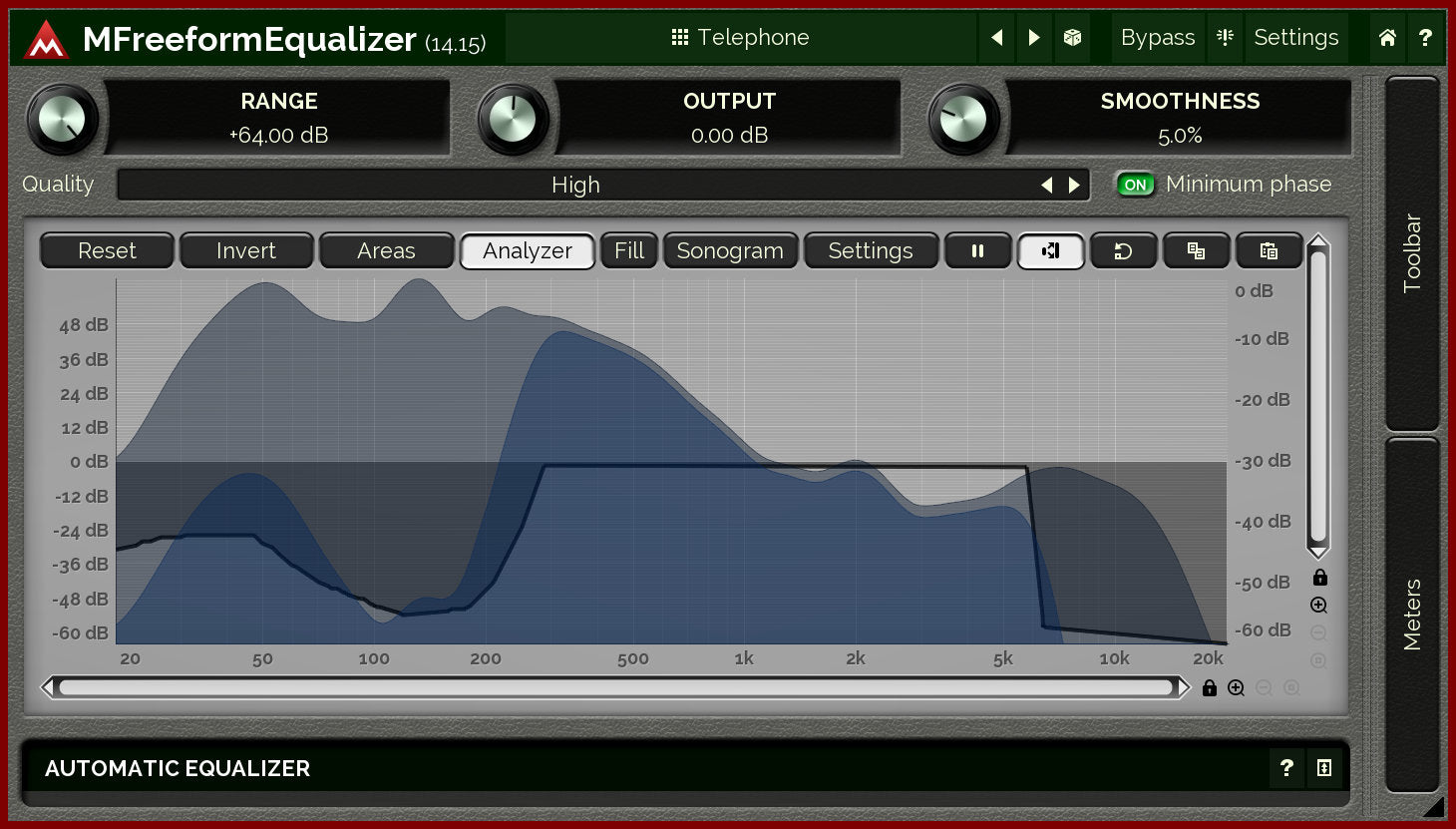Select next Quality option with right arrow
1456x829 pixels.
click(1074, 185)
